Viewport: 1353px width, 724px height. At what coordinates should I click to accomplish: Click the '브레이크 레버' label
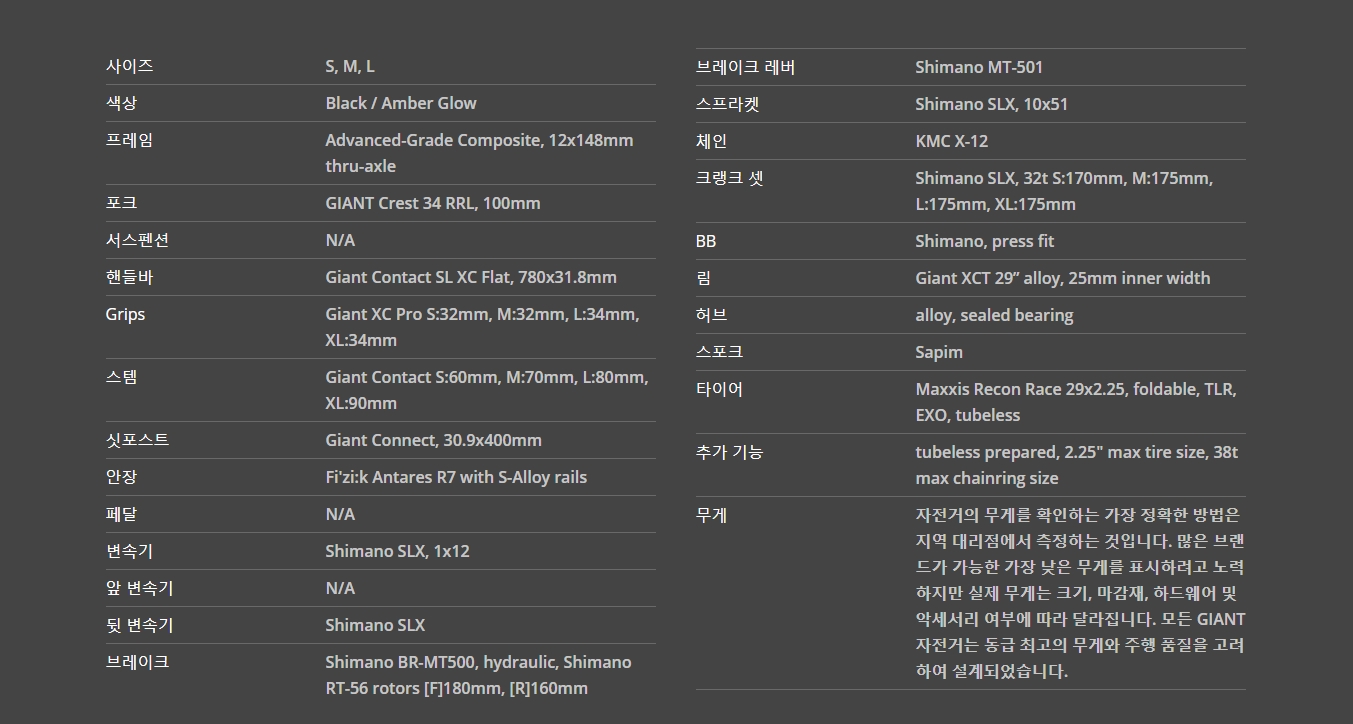745,67
